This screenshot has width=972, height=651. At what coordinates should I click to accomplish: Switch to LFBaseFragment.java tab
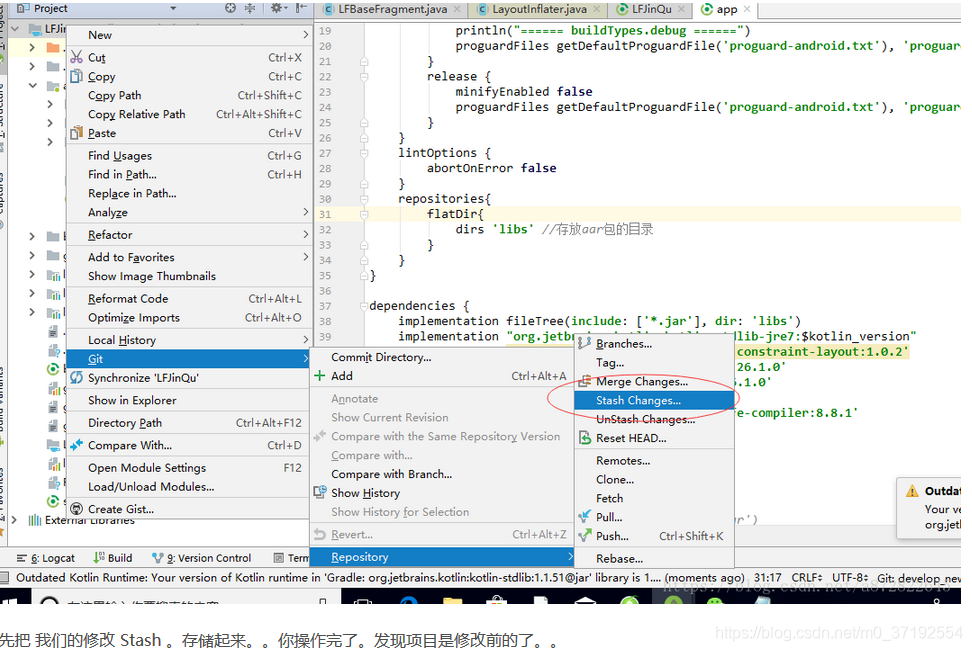pos(392,9)
